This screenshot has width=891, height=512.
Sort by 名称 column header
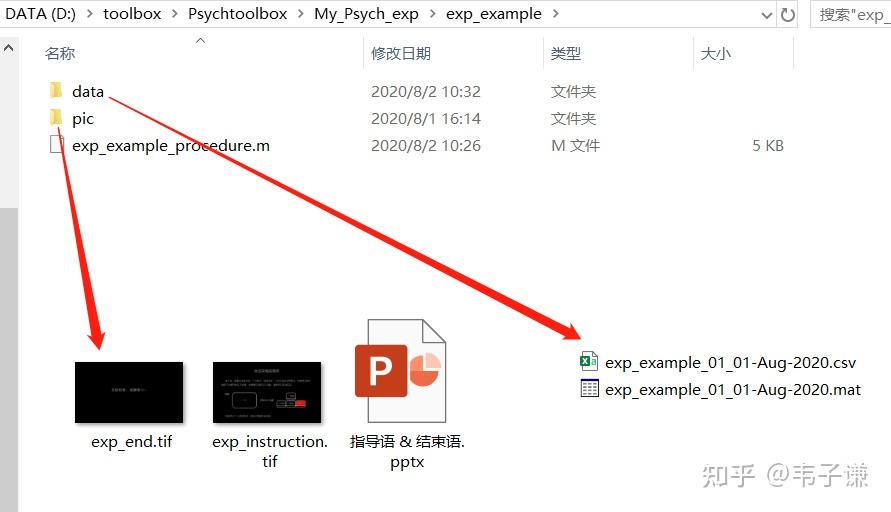click(x=60, y=53)
